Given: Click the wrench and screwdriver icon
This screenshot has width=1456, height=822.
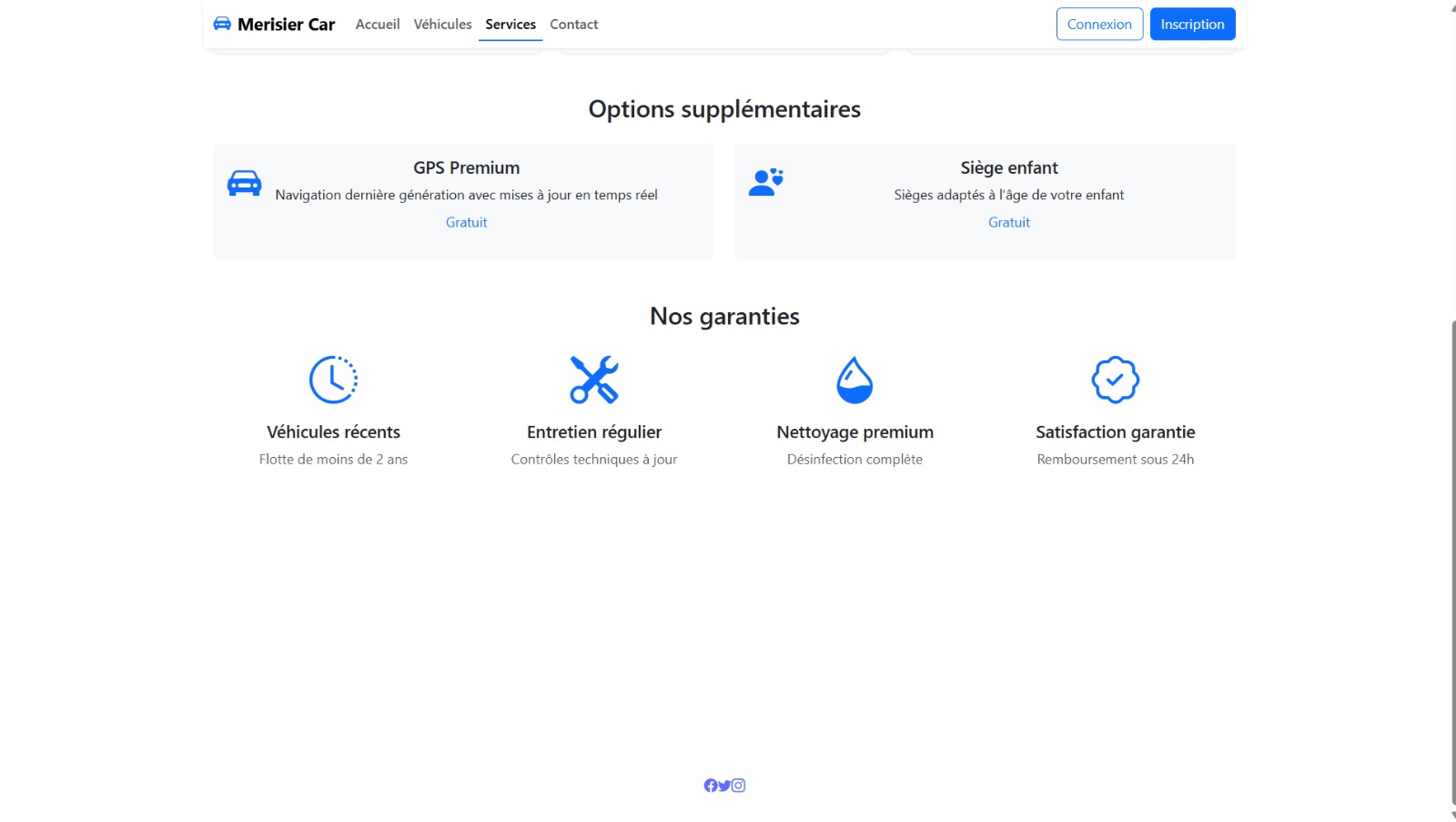Looking at the screenshot, I should click(594, 380).
